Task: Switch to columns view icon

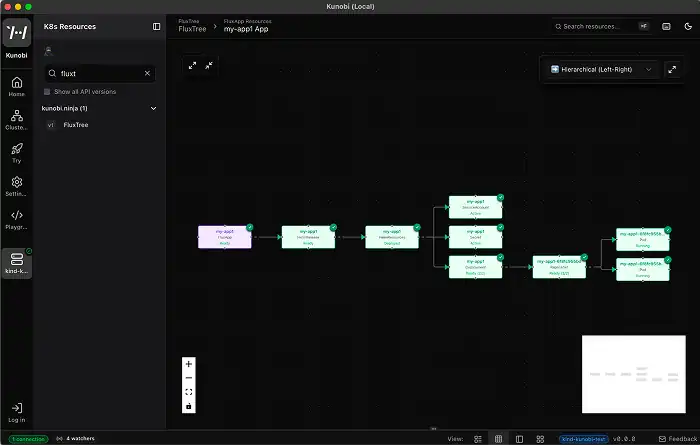Action: tap(498, 439)
